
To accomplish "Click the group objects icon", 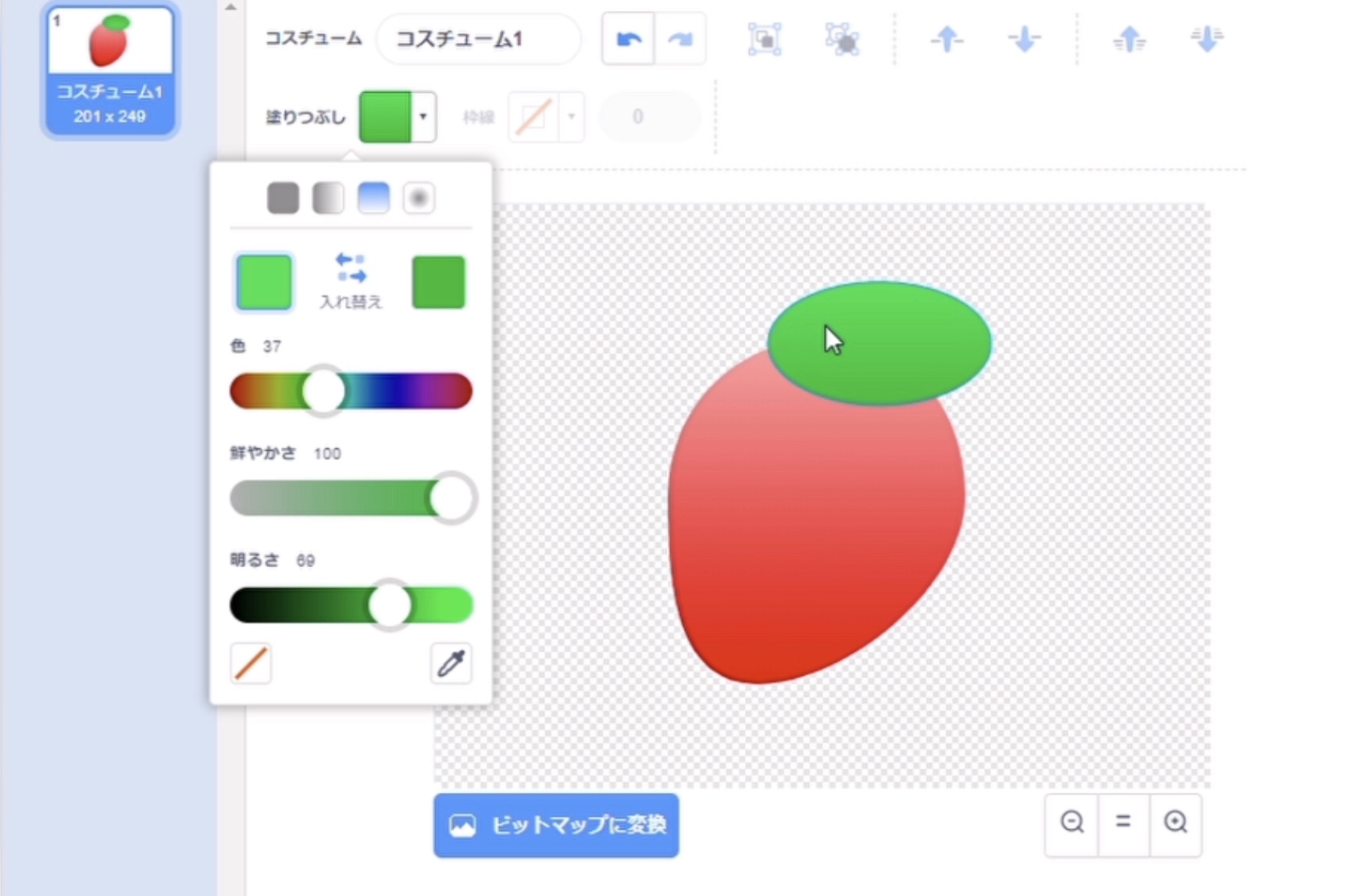I will point(764,38).
